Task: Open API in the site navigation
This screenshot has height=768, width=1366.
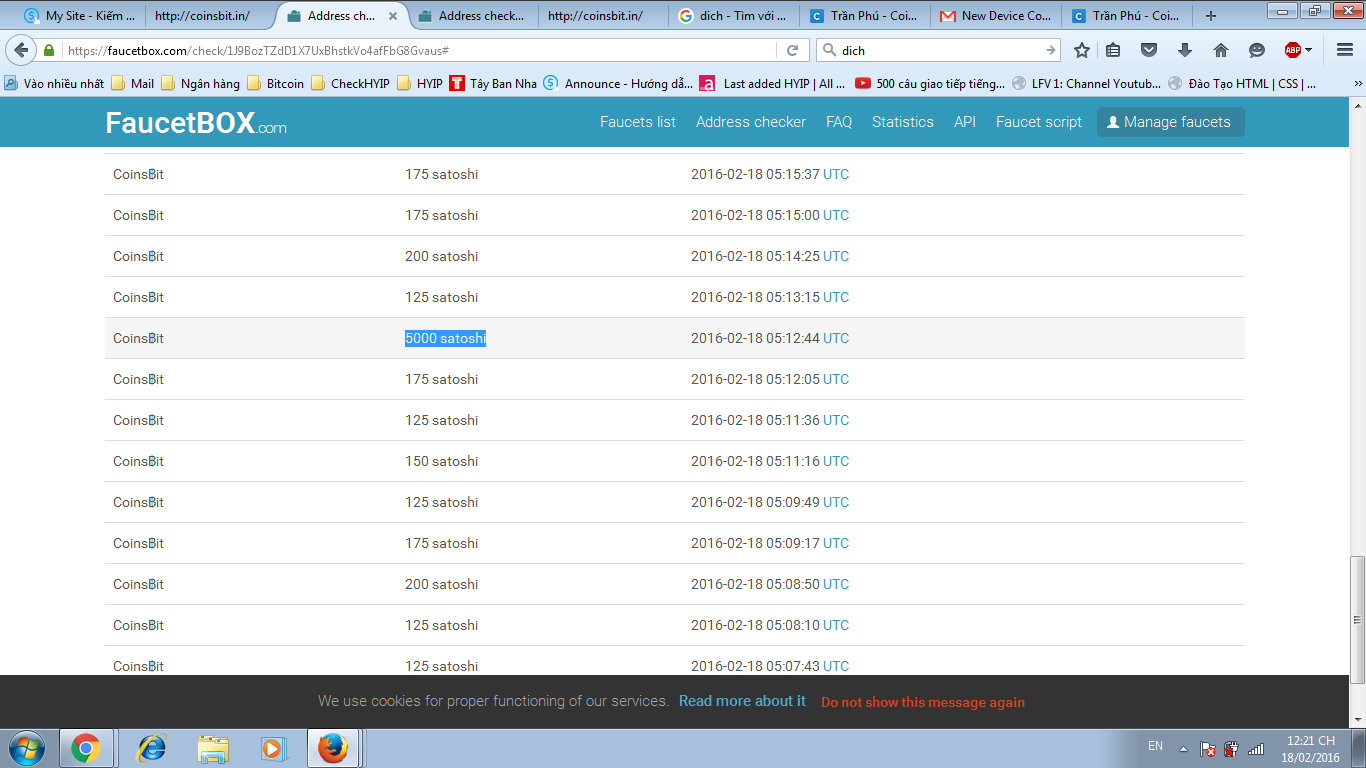Action: (965, 122)
